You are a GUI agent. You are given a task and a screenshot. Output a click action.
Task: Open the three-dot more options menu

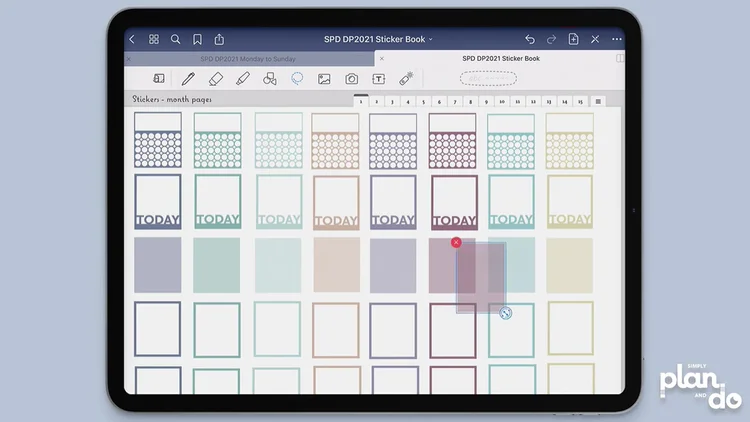[x=617, y=39]
